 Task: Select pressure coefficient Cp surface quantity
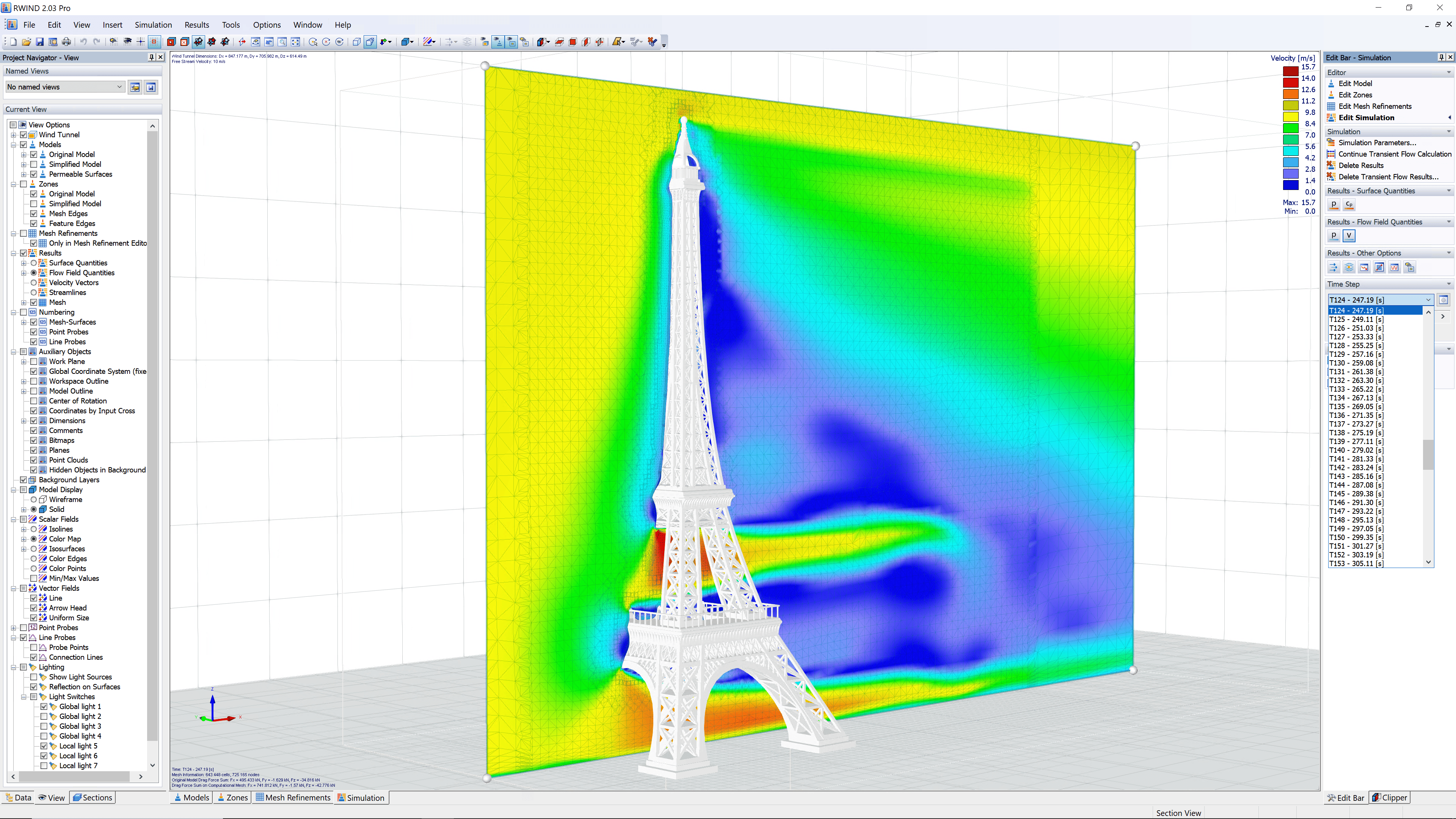1349,205
